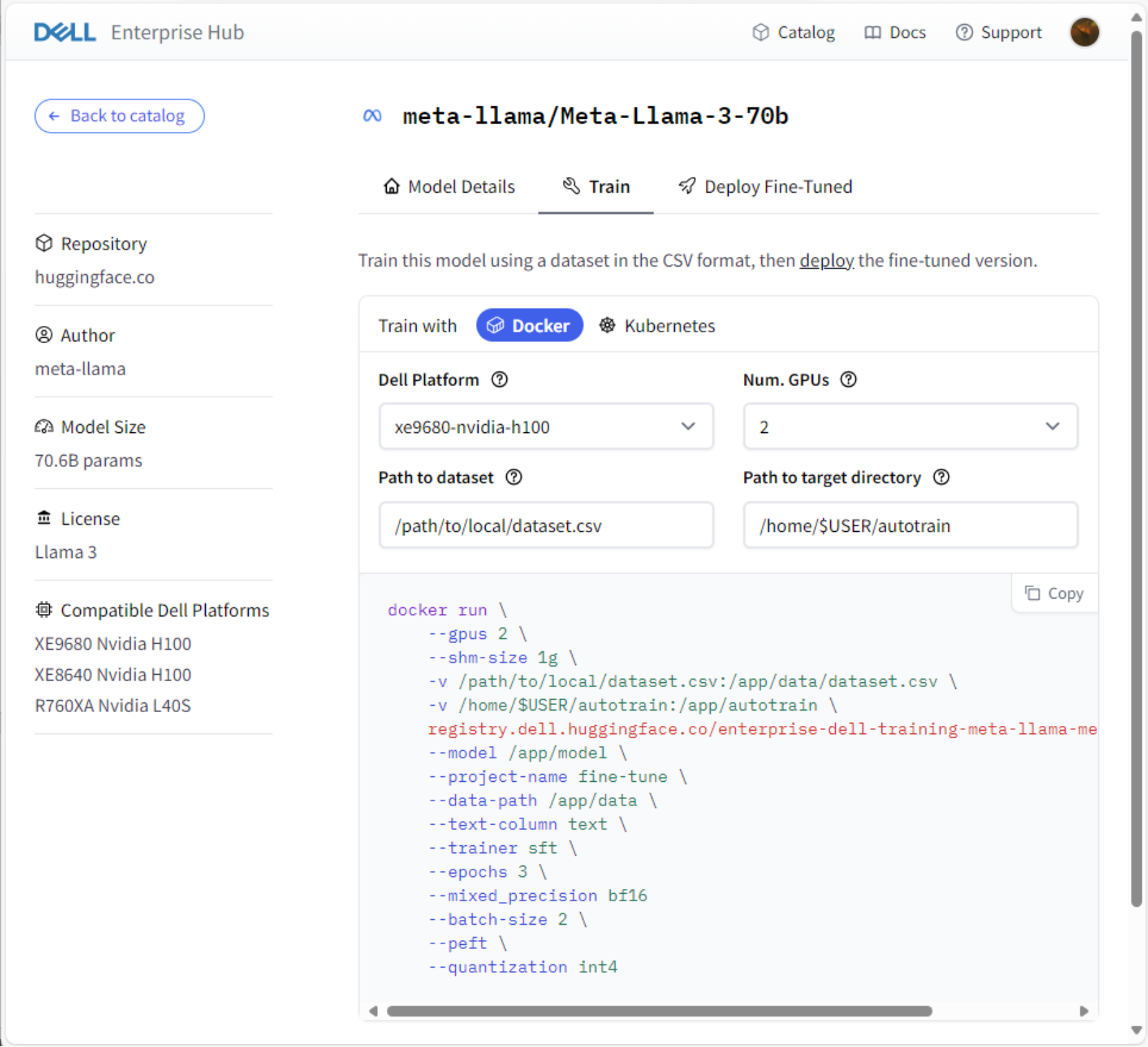Click the Model Size gauge icon
Viewport: 1148px width, 1047px height.
pyautogui.click(x=44, y=427)
